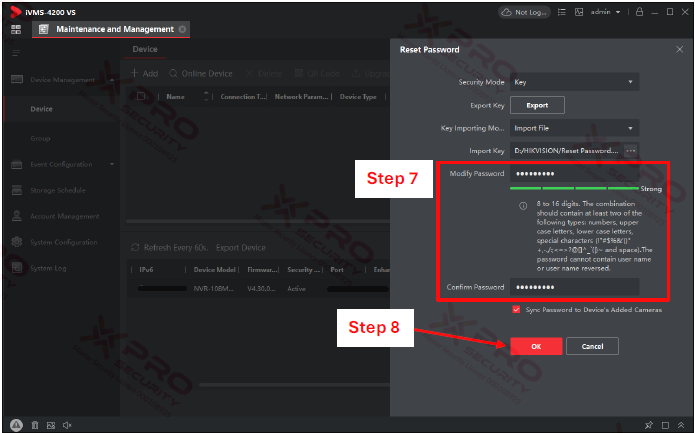Image resolution: width=695 pixels, height=433 pixels.
Task: Open the task list icon in title bar
Action: click(562, 12)
